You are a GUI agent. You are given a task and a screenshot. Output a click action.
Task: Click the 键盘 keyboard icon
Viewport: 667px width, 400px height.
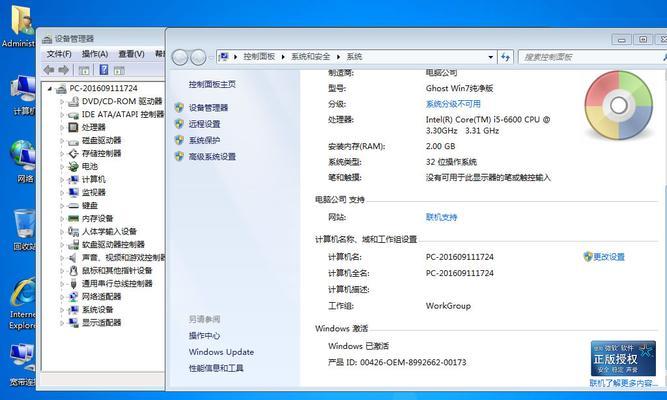click(74, 206)
